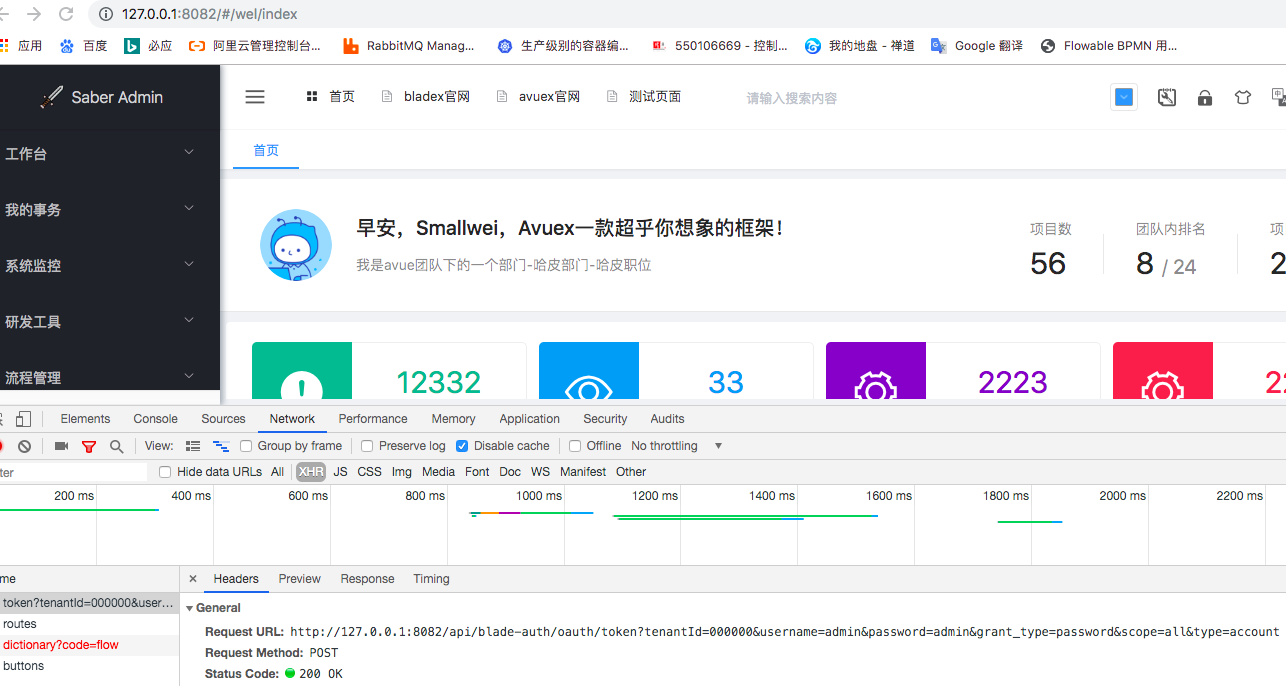Lock the screen with the padlock icon
The width and height of the screenshot is (1286, 686).
click(x=1205, y=97)
